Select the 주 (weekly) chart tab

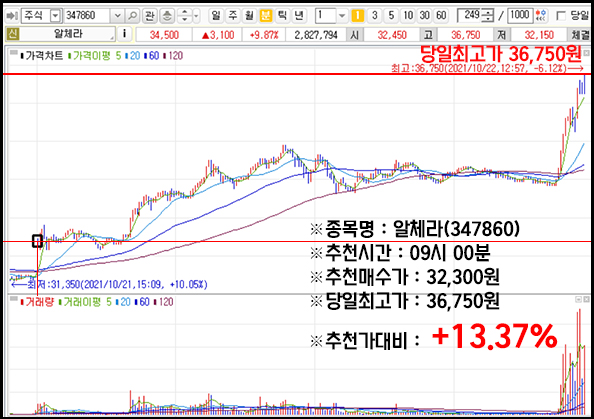pos(232,16)
